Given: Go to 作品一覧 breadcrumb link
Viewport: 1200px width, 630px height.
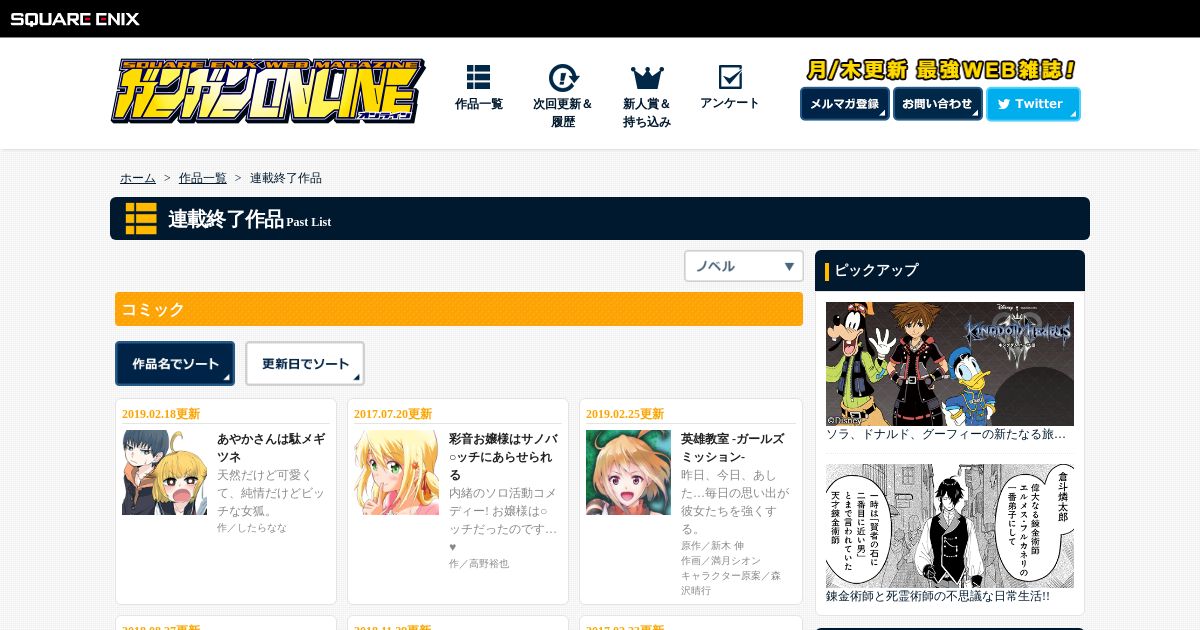Looking at the screenshot, I should coord(203,178).
